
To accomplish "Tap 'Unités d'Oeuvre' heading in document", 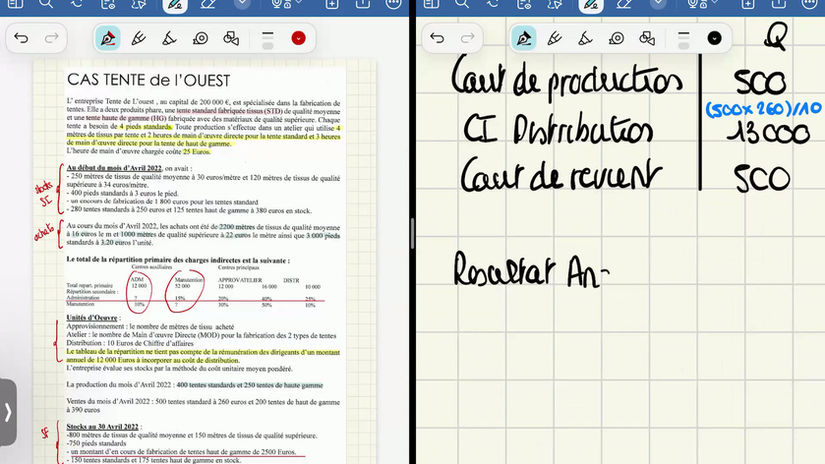I will (x=92, y=318).
